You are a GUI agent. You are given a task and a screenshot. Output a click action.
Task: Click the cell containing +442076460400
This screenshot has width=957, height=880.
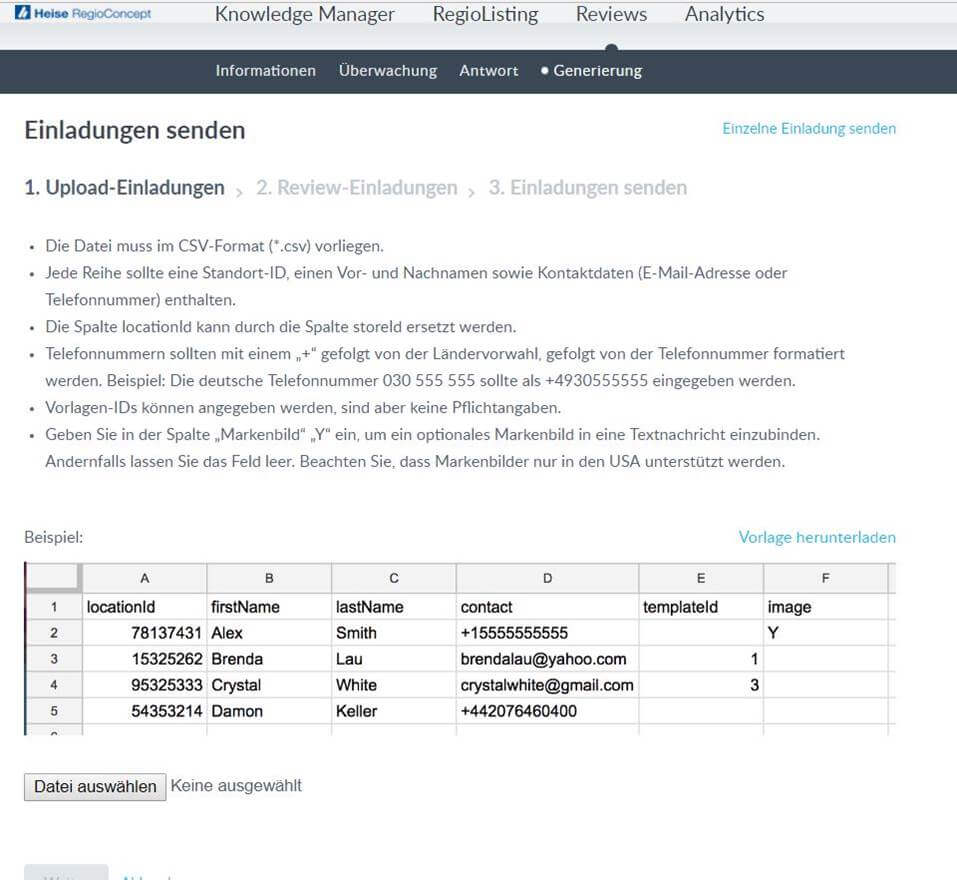point(547,712)
